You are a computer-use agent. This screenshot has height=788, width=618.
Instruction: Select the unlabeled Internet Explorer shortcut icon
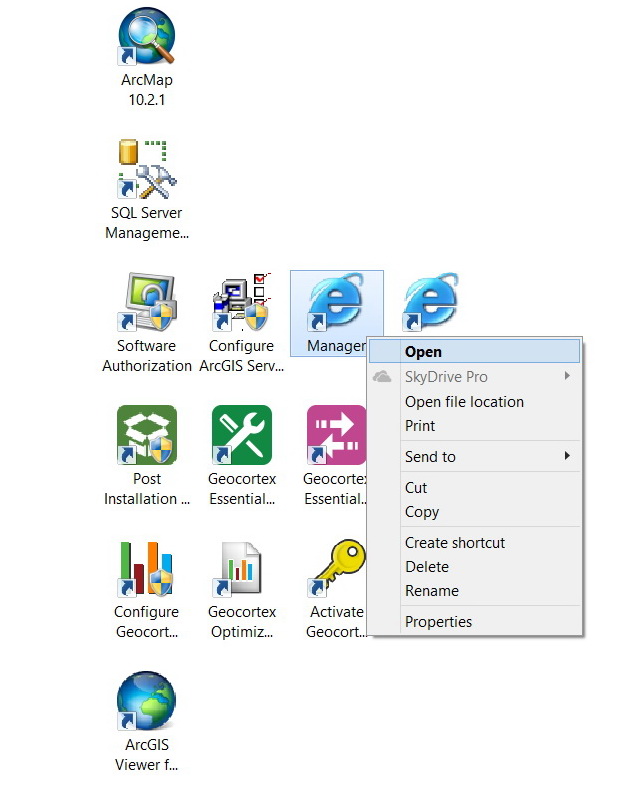point(432,302)
